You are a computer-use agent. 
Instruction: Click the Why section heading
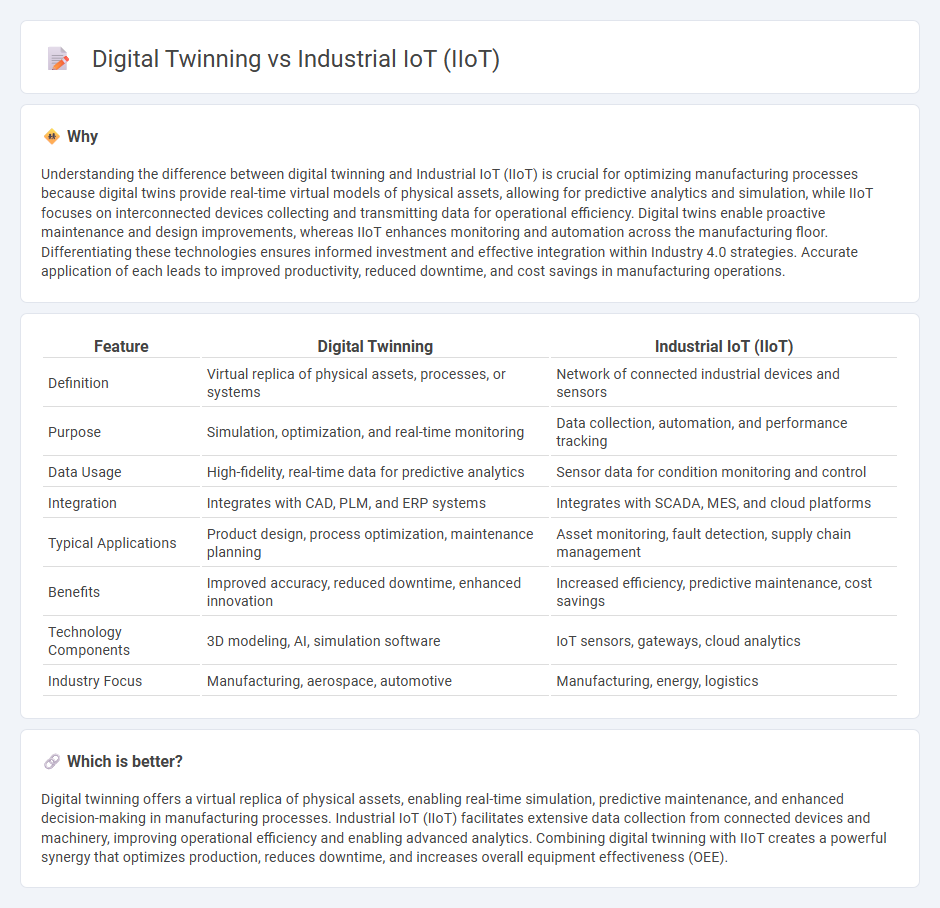pos(82,137)
